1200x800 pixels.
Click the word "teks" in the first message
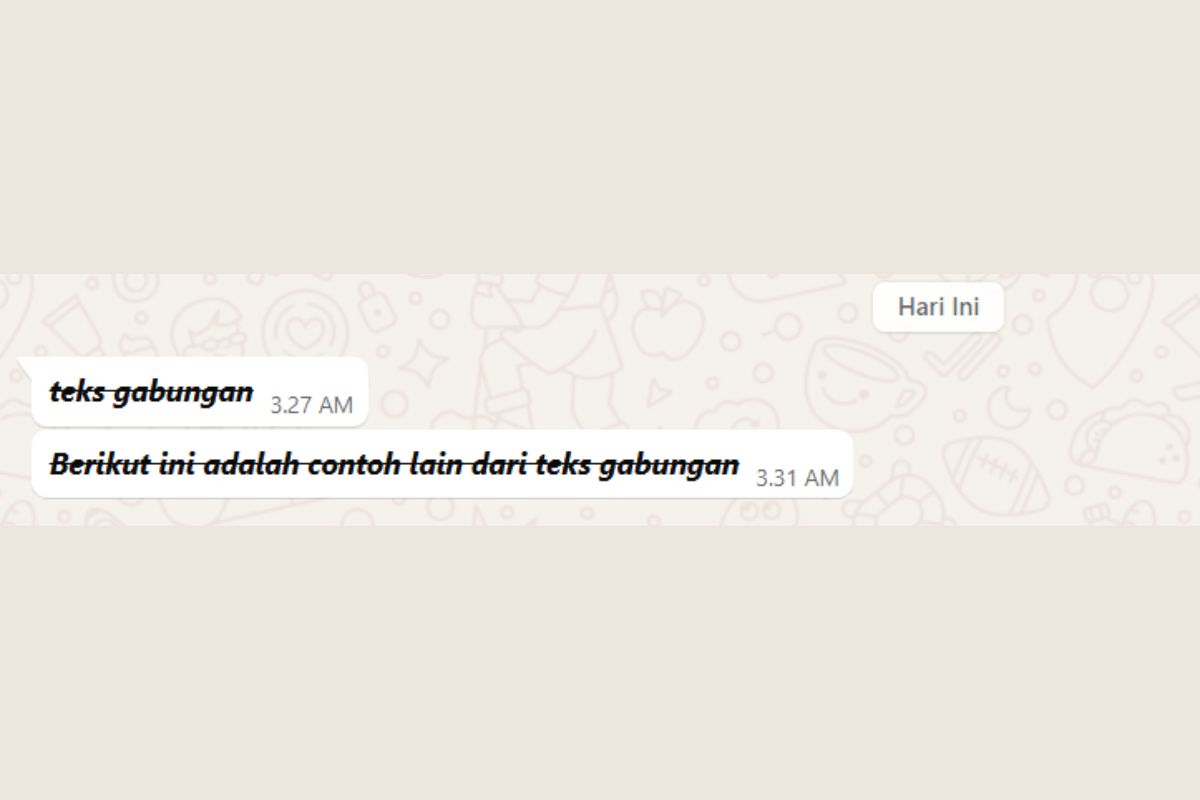[77, 391]
